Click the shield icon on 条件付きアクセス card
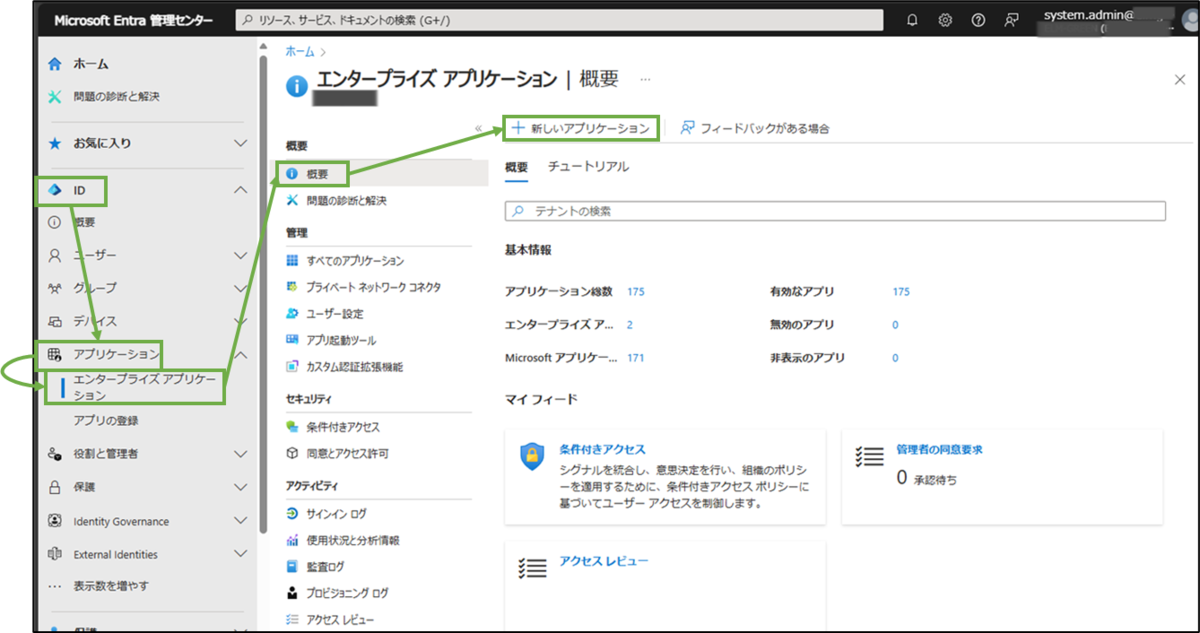The width and height of the screenshot is (1200, 633). click(533, 456)
